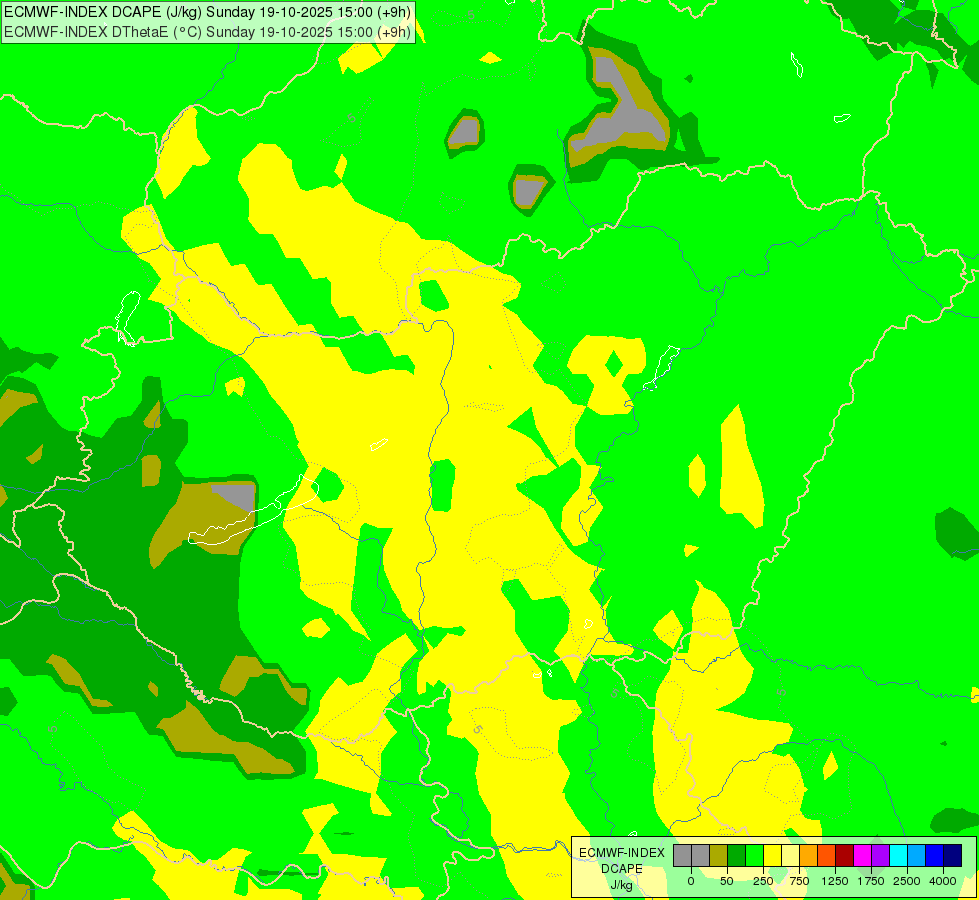This screenshot has width=979, height=900.
Task: Click the legend value 0
Action: (691, 881)
